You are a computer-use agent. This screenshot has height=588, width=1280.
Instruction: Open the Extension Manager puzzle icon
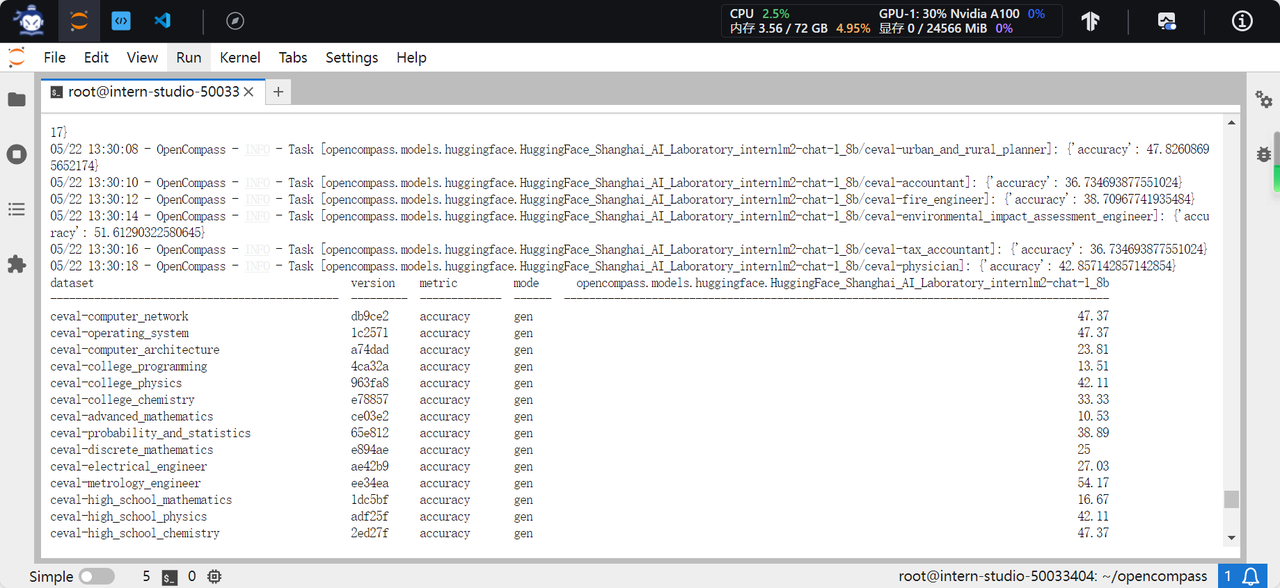click(16, 264)
